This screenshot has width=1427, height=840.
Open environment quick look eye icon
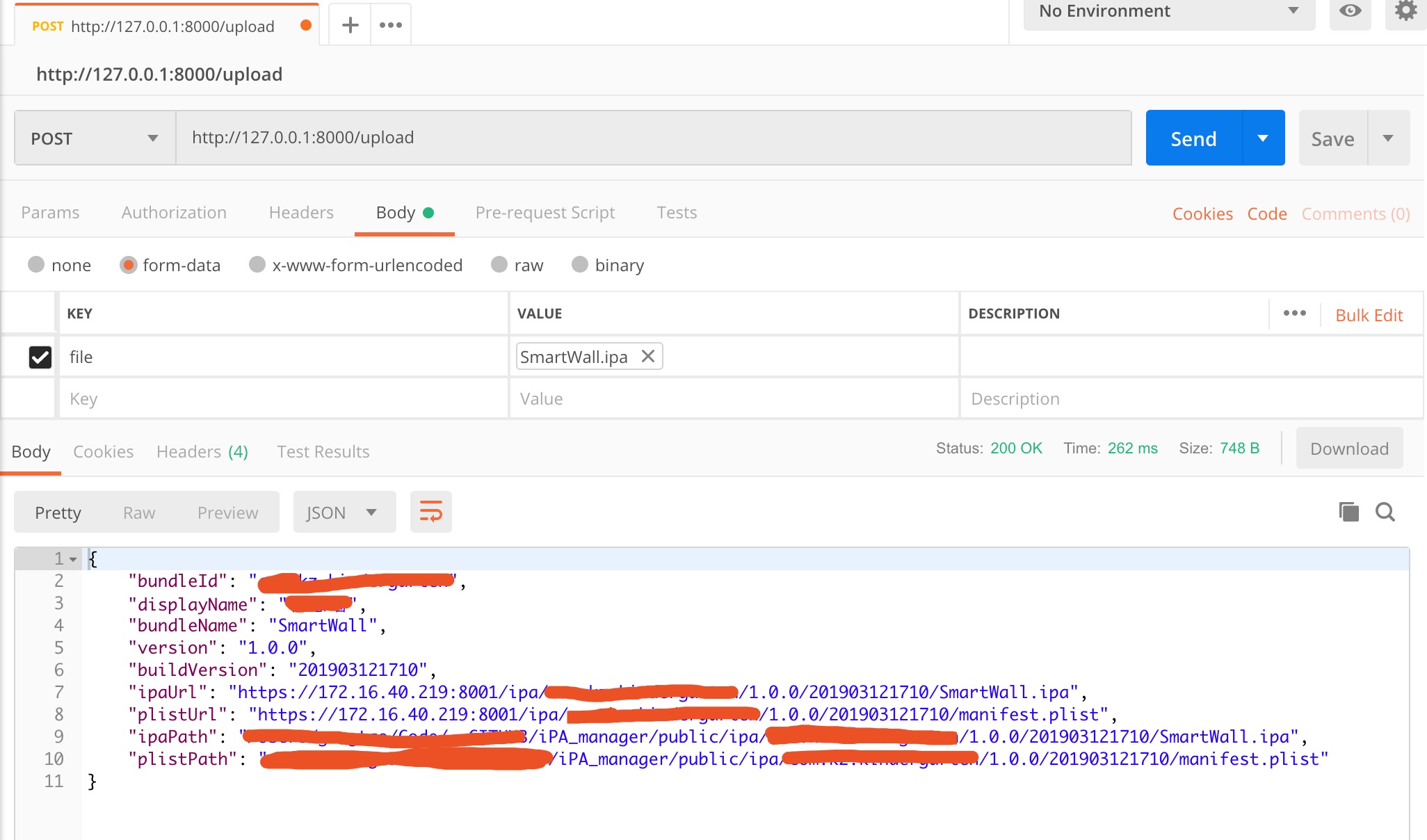click(x=1350, y=11)
